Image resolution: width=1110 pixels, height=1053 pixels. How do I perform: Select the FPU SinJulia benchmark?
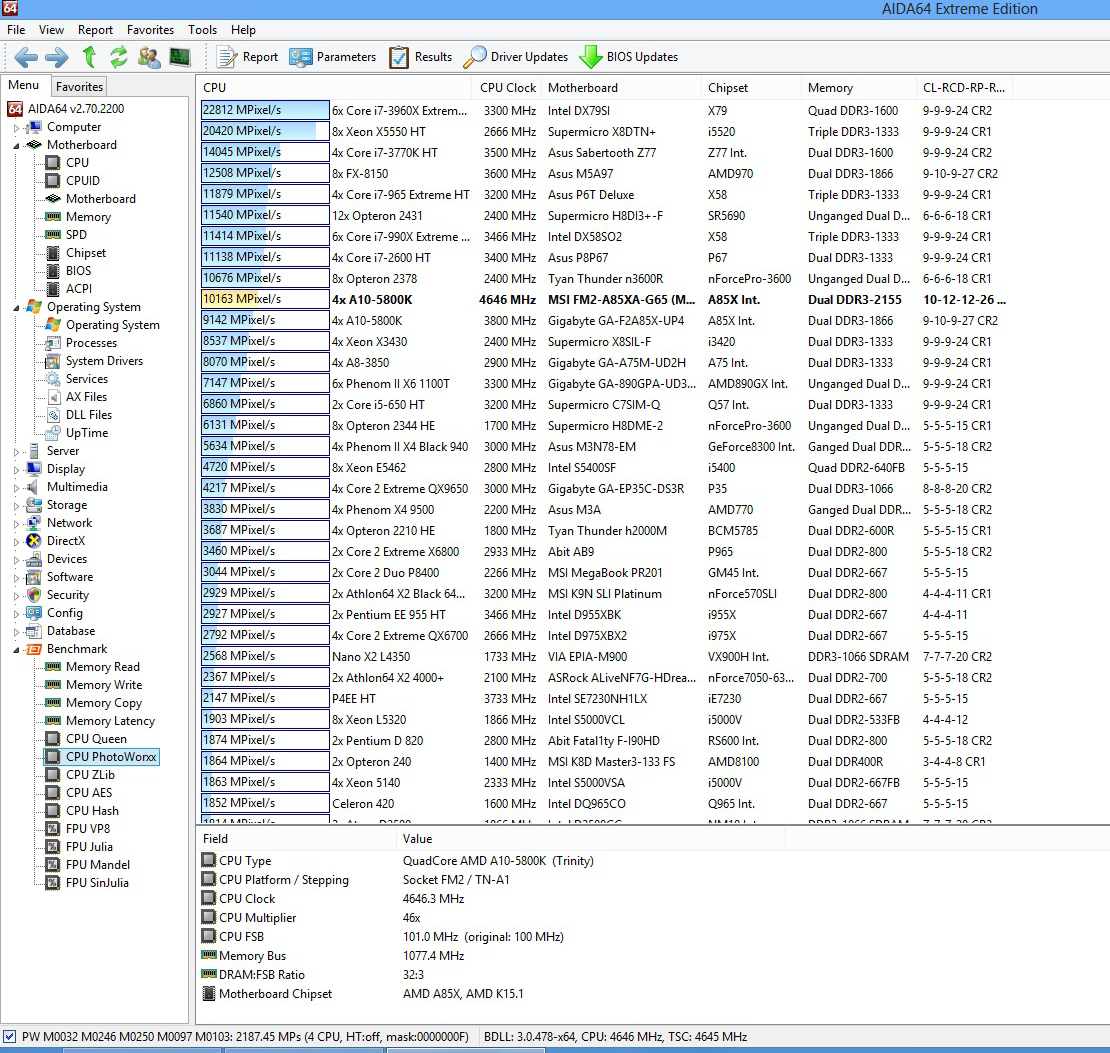pyautogui.click(x=97, y=882)
